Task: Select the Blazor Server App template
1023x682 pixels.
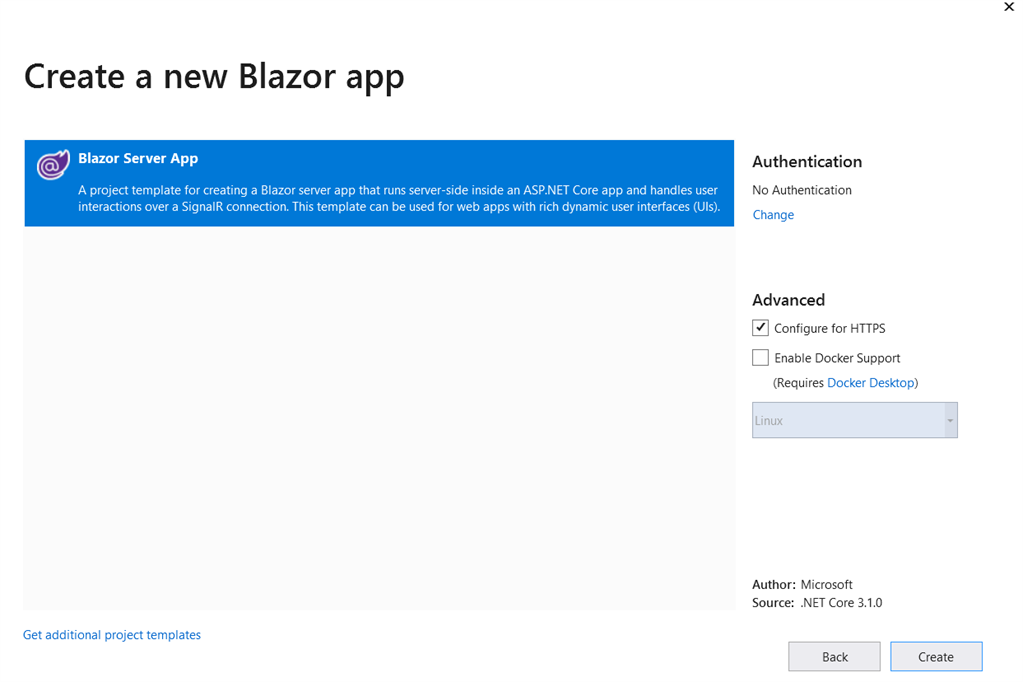Action: tap(380, 183)
